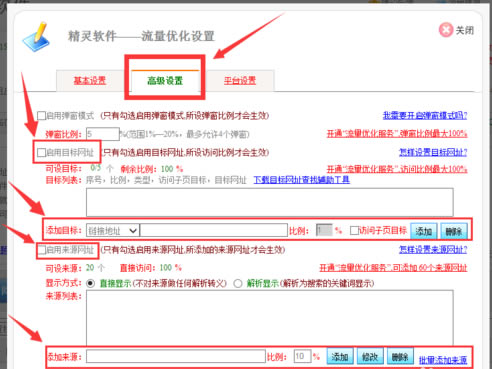The width and height of the screenshot is (492, 369).
Task: Expand the 链接地址 type dropdown
Action: [113, 230]
